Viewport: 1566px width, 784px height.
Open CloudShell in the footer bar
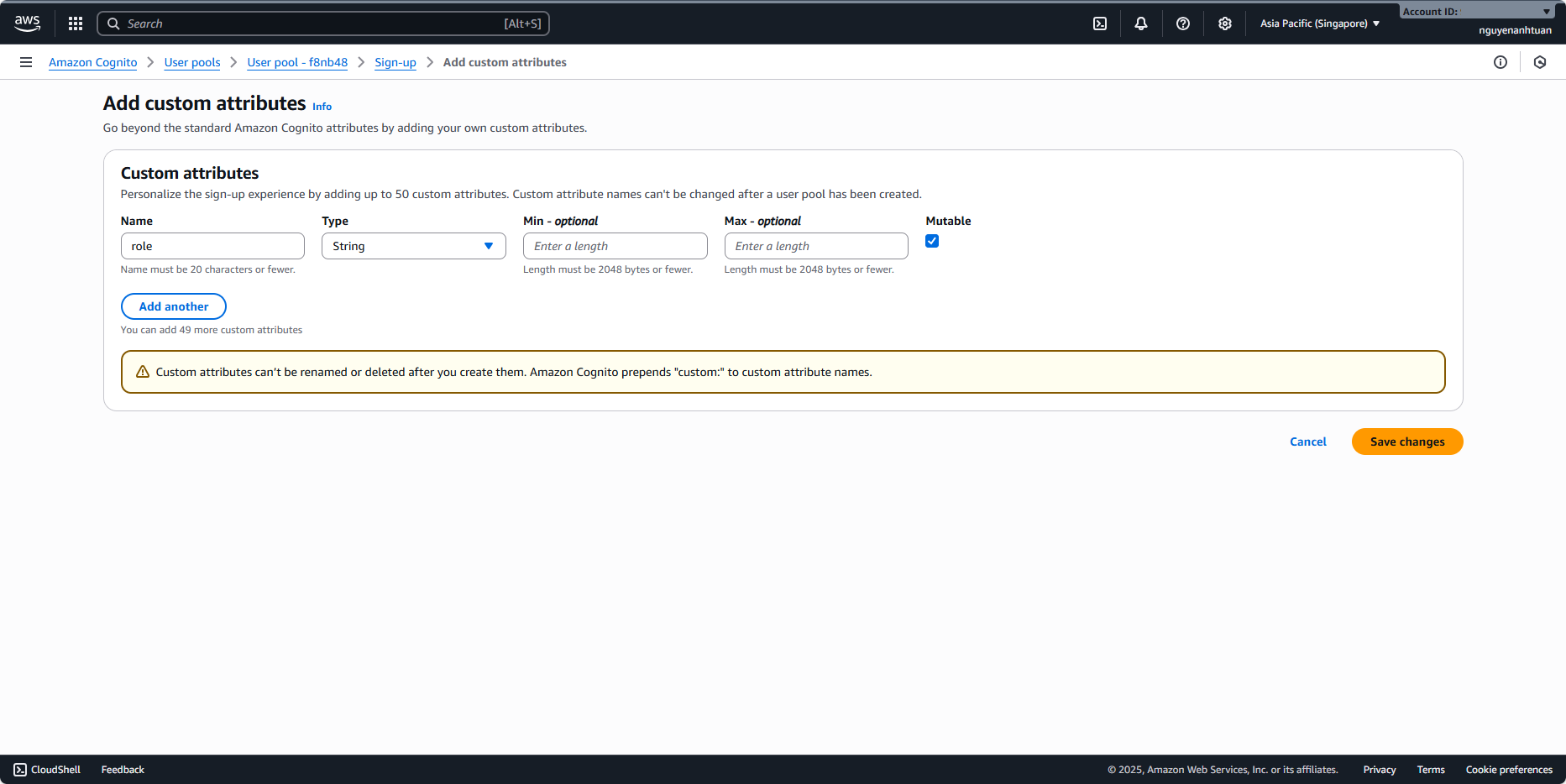(x=47, y=770)
